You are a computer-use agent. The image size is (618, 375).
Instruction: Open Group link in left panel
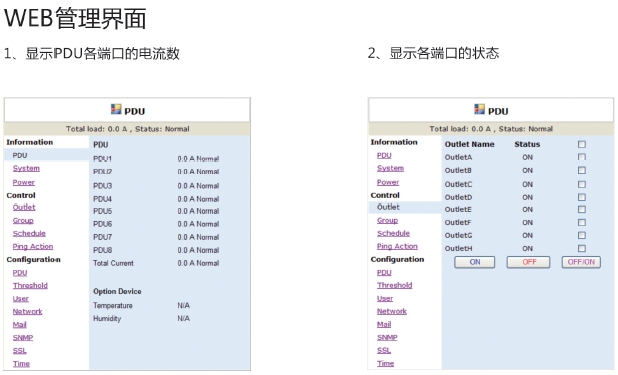pos(23,220)
